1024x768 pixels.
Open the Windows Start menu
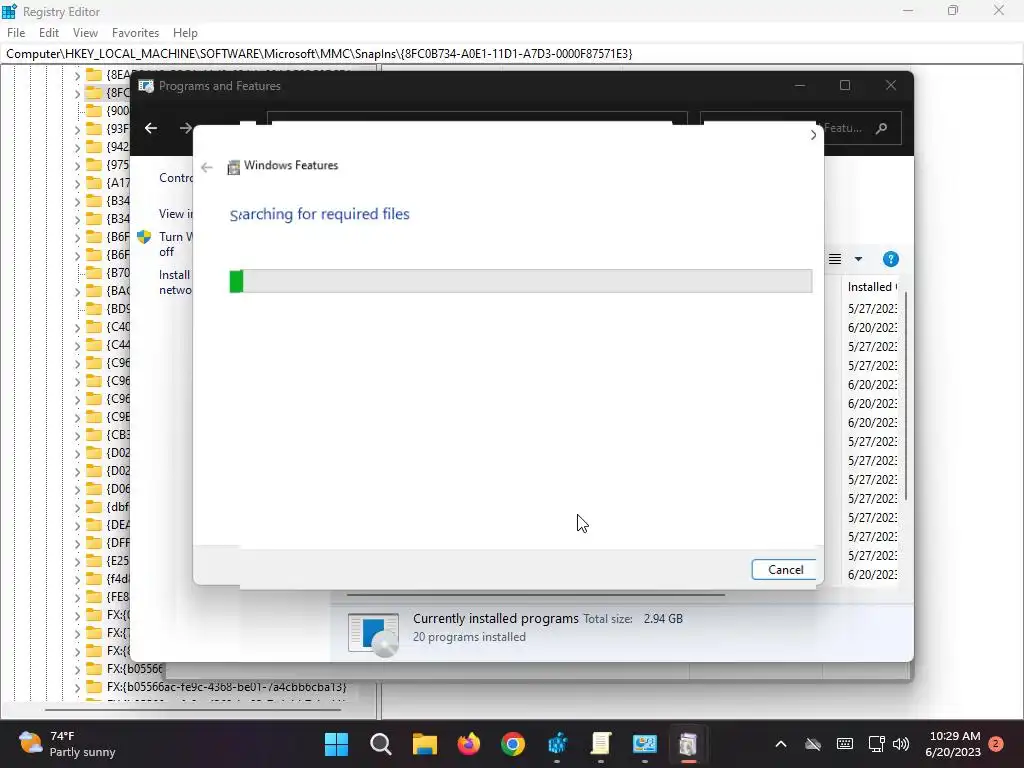coord(336,744)
